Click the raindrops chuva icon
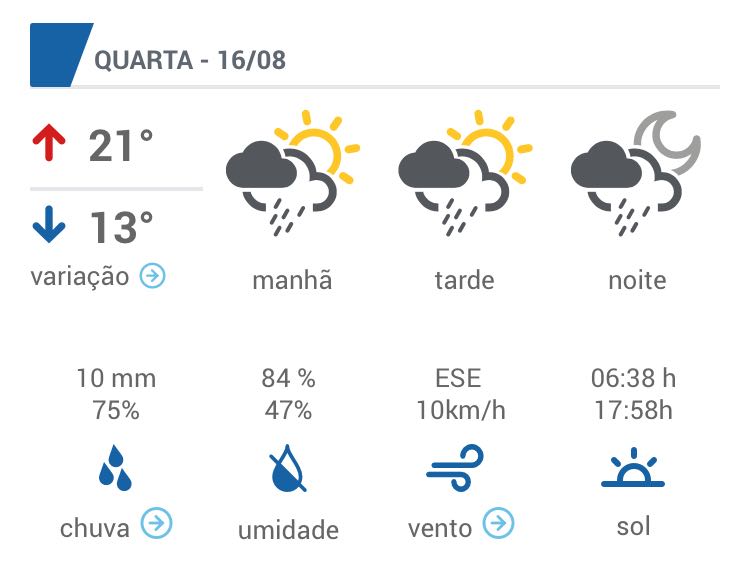750x587 pixels. point(115,468)
